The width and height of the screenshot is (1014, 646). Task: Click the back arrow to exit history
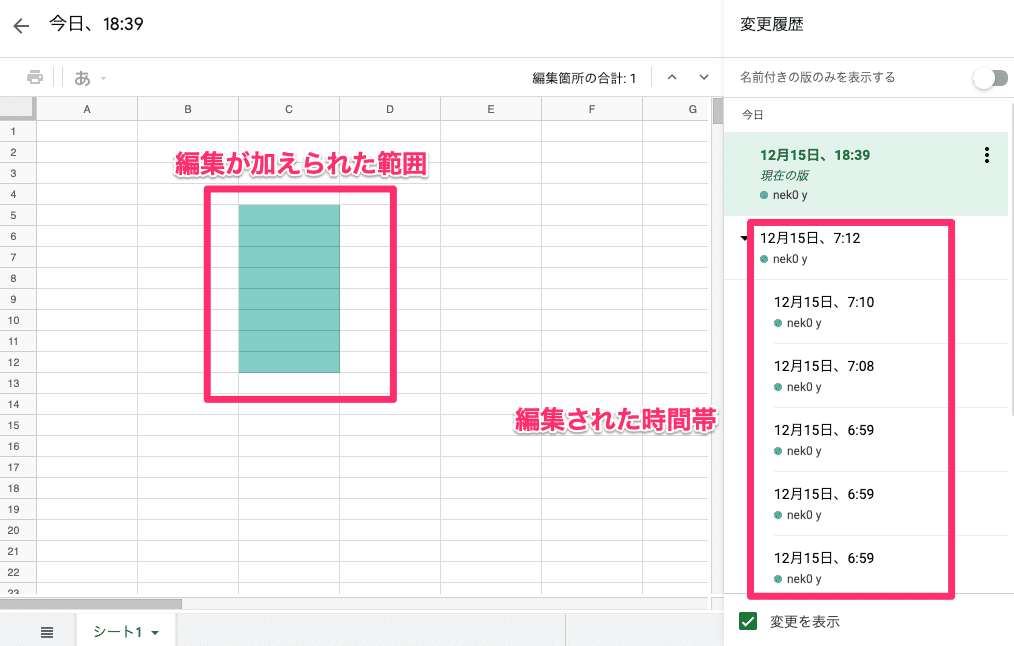point(21,26)
